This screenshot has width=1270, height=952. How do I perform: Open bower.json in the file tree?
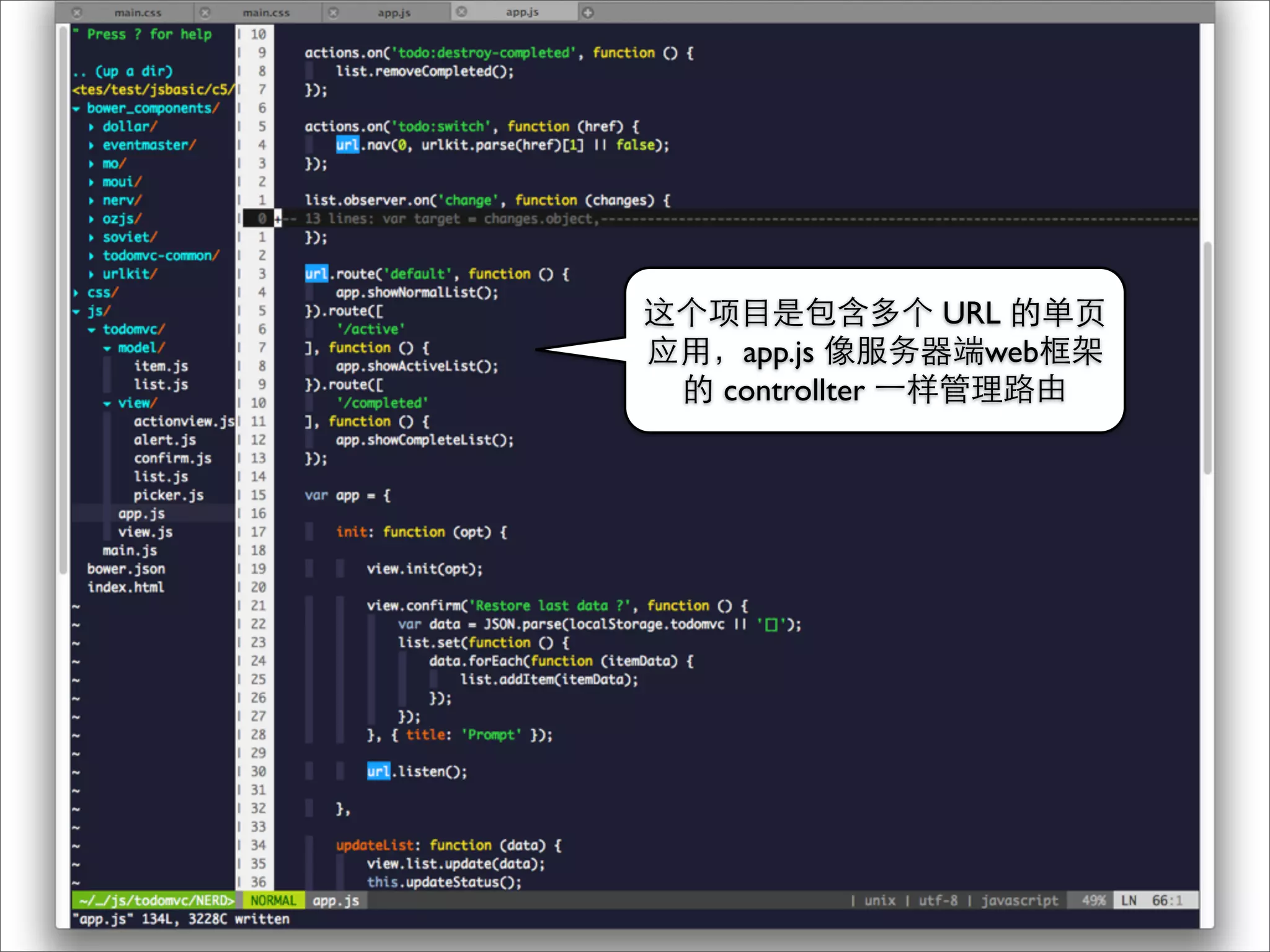point(126,569)
